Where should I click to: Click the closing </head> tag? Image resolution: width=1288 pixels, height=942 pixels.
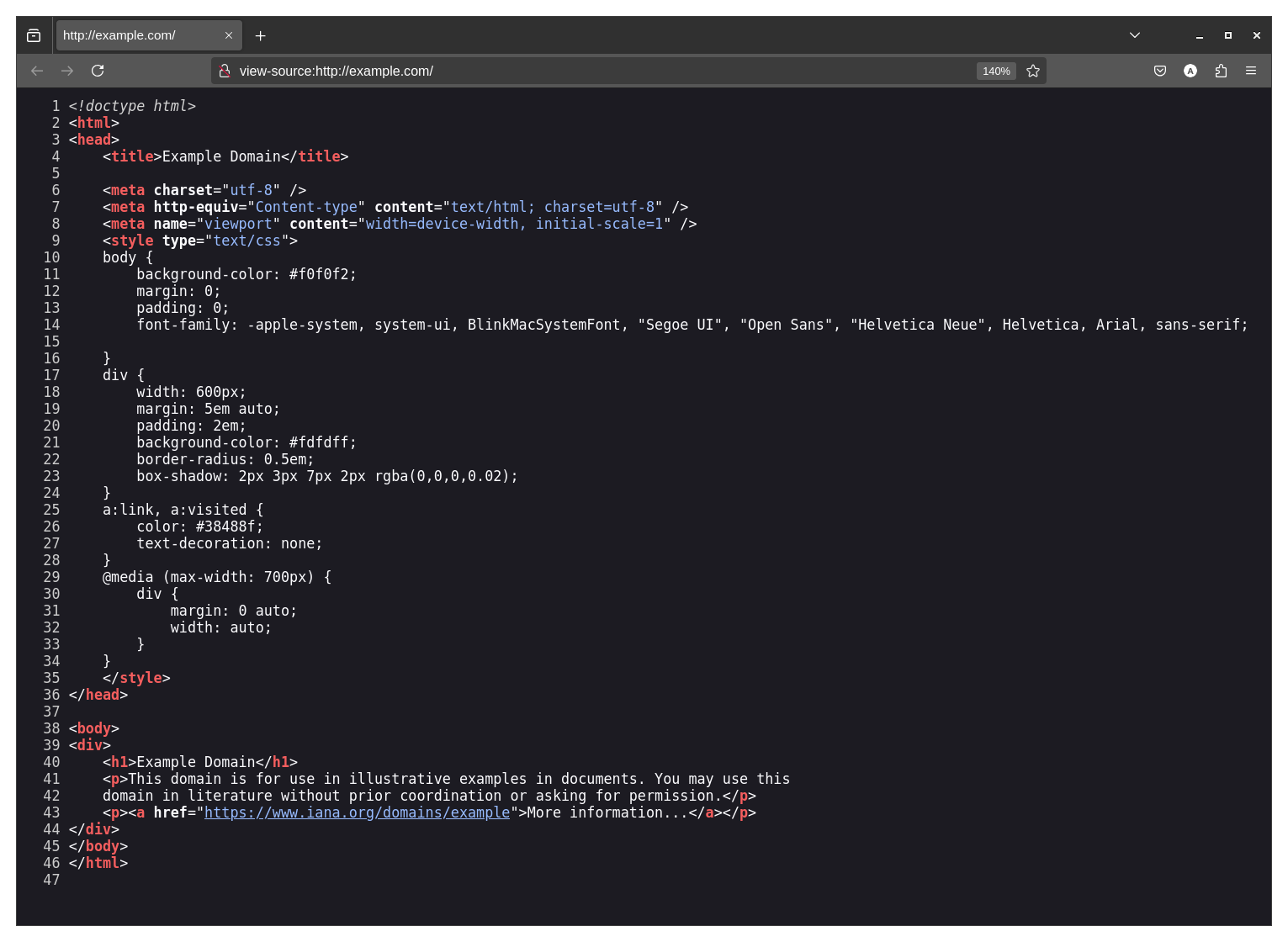tap(98, 695)
